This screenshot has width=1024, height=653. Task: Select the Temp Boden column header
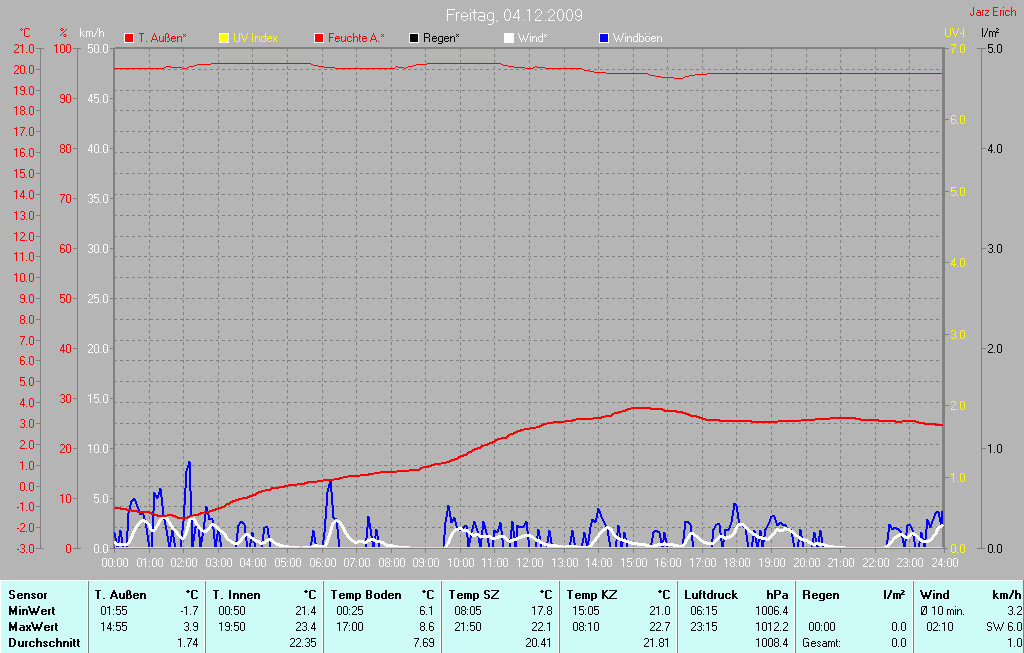[x=366, y=595]
